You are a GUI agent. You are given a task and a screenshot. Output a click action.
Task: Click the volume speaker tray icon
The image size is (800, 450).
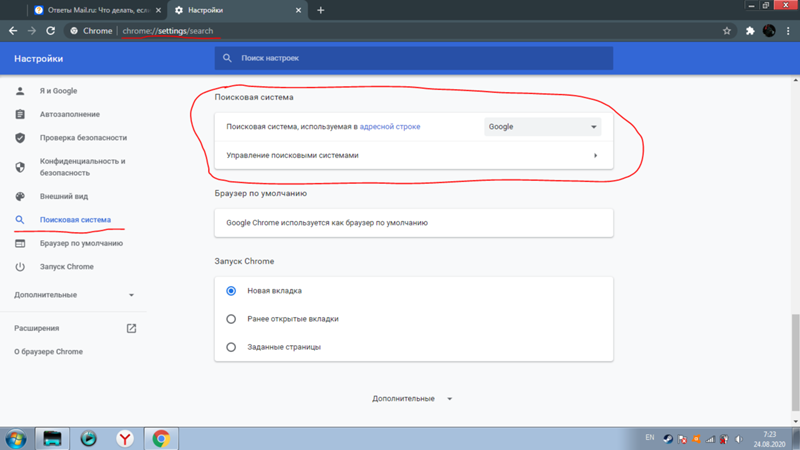pos(738,439)
